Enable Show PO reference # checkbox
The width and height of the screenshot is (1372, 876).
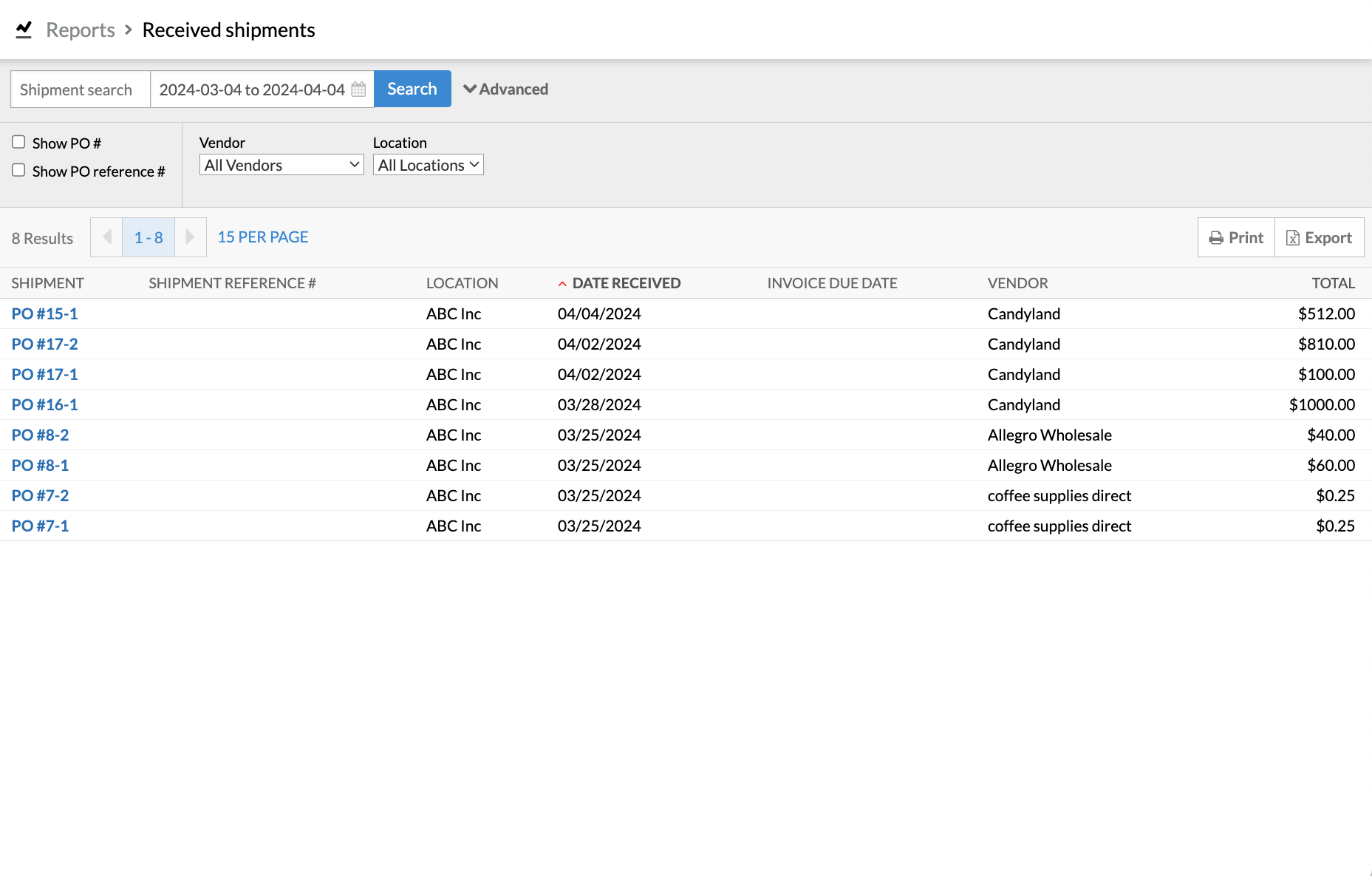coord(19,170)
